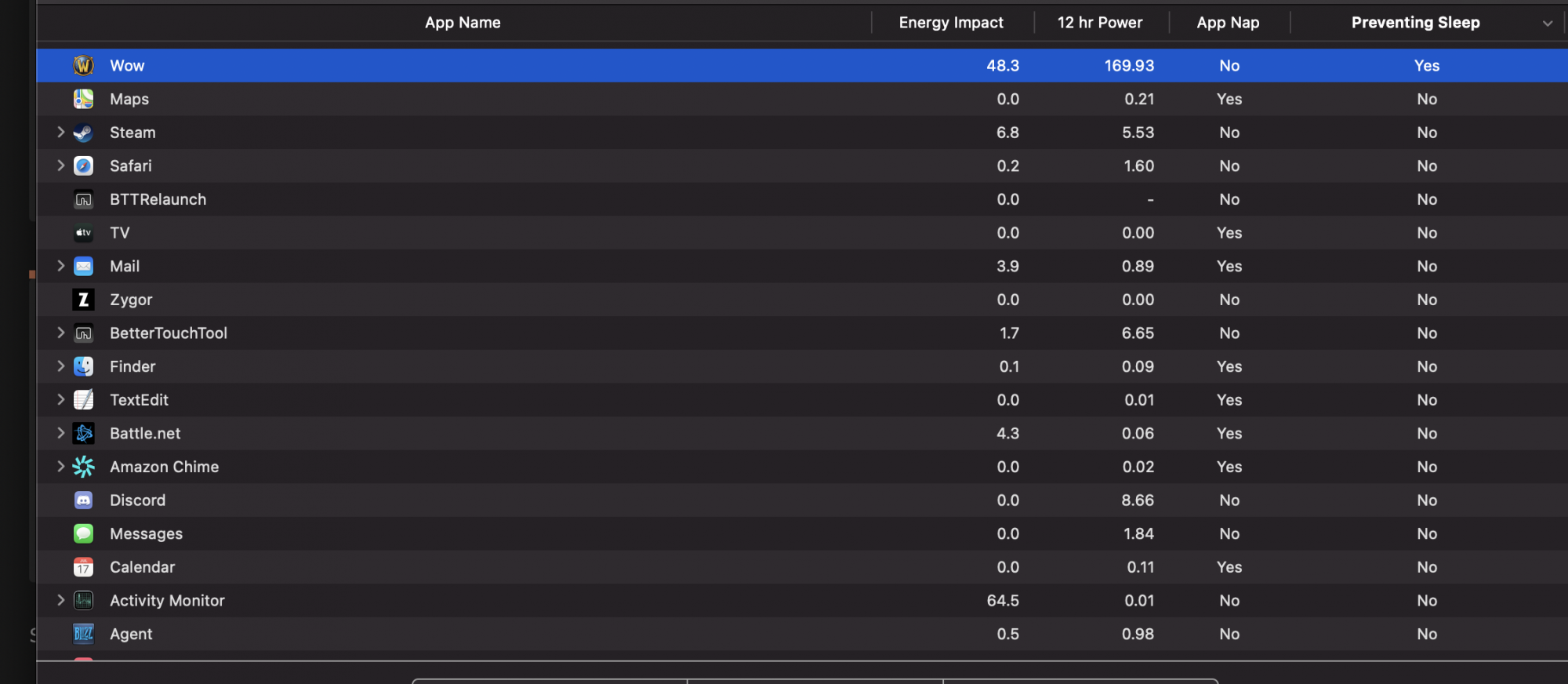Click Maps' Yes App Nap value

tap(1229, 99)
